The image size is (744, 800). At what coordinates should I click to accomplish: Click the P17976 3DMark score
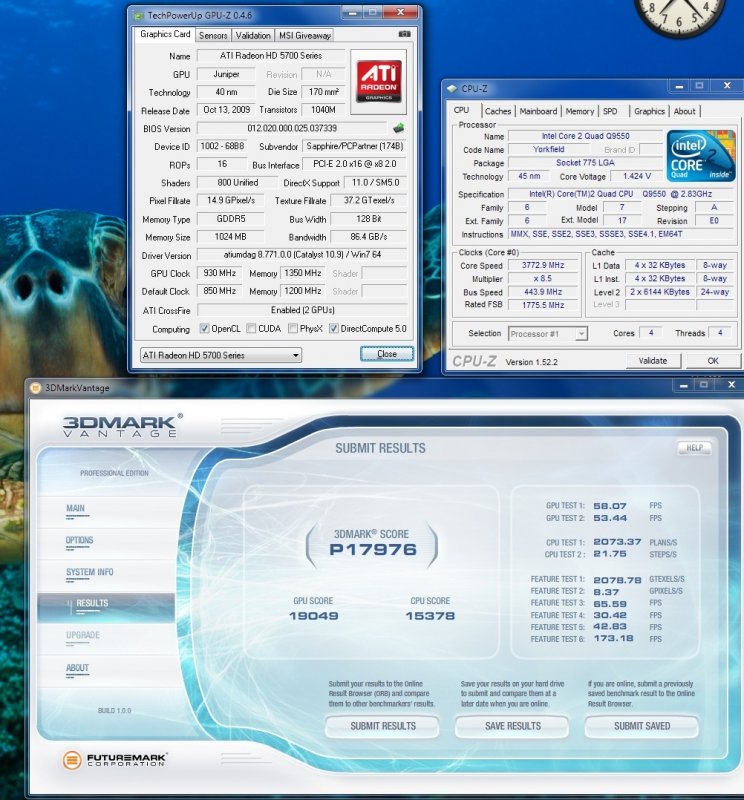click(x=373, y=550)
